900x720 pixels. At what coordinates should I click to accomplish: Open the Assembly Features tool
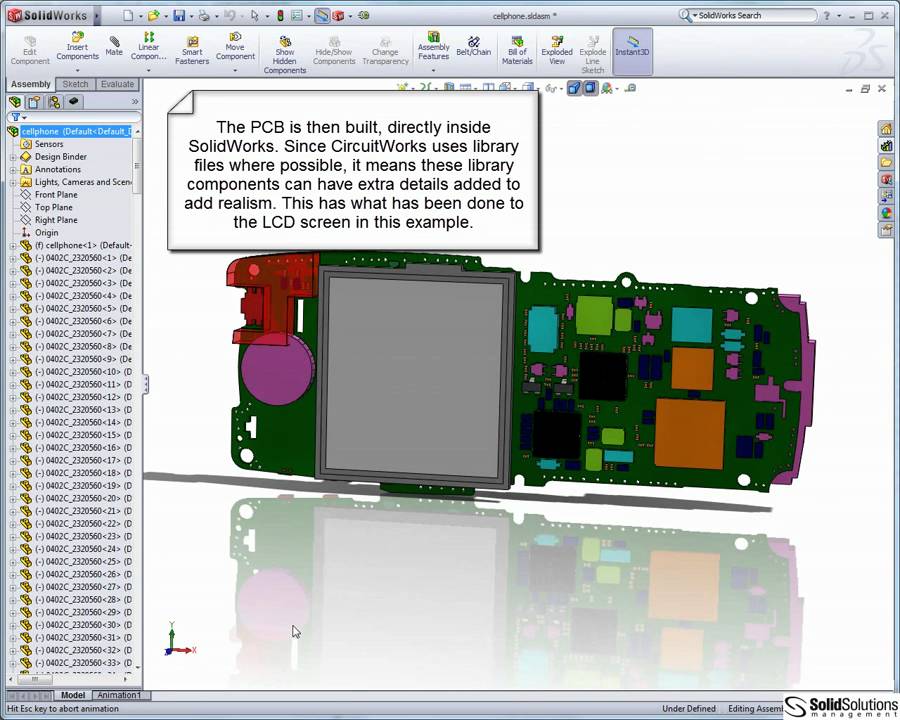coord(433,46)
